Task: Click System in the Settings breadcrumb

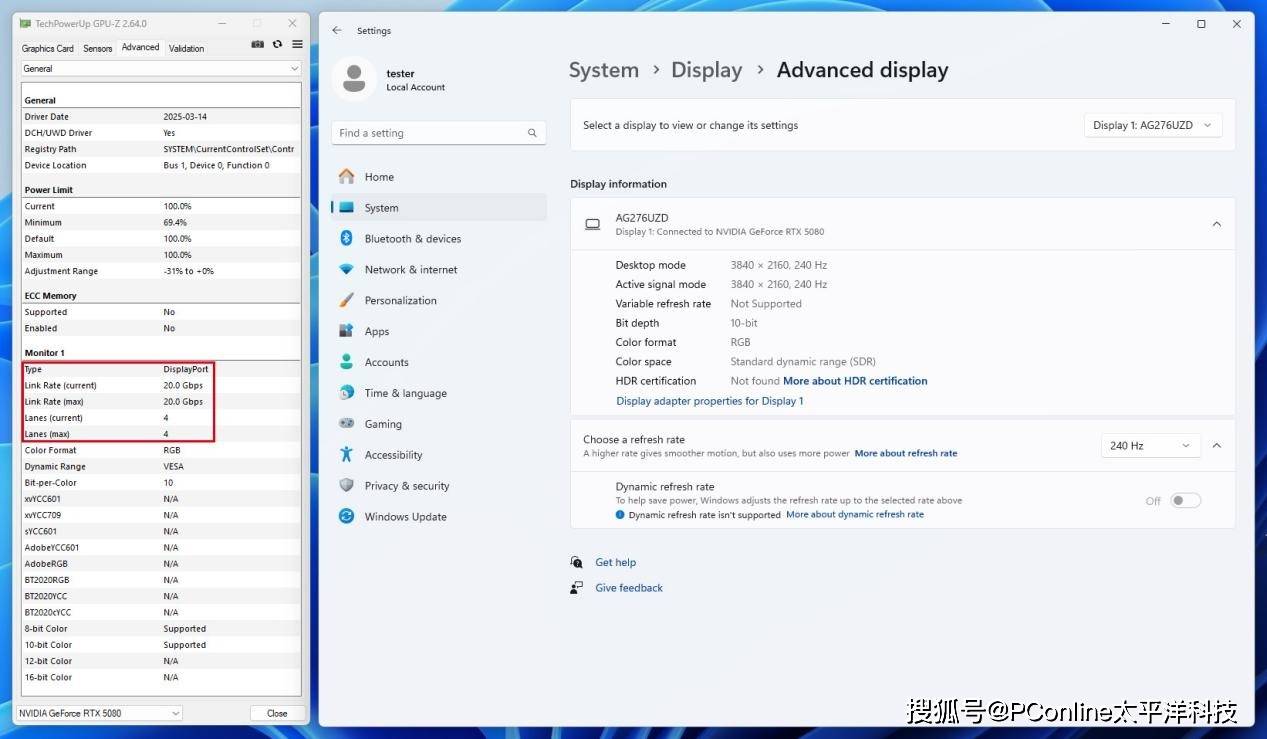Action: (604, 70)
